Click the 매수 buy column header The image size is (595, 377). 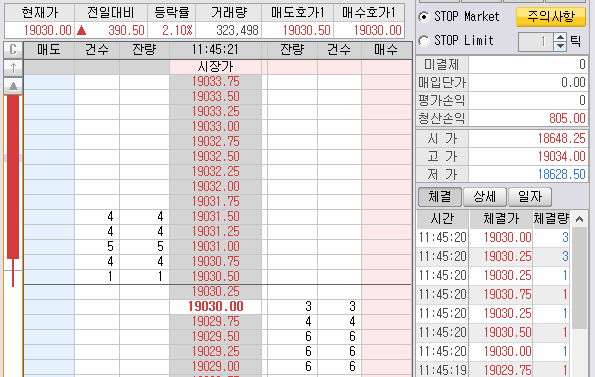[x=386, y=50]
